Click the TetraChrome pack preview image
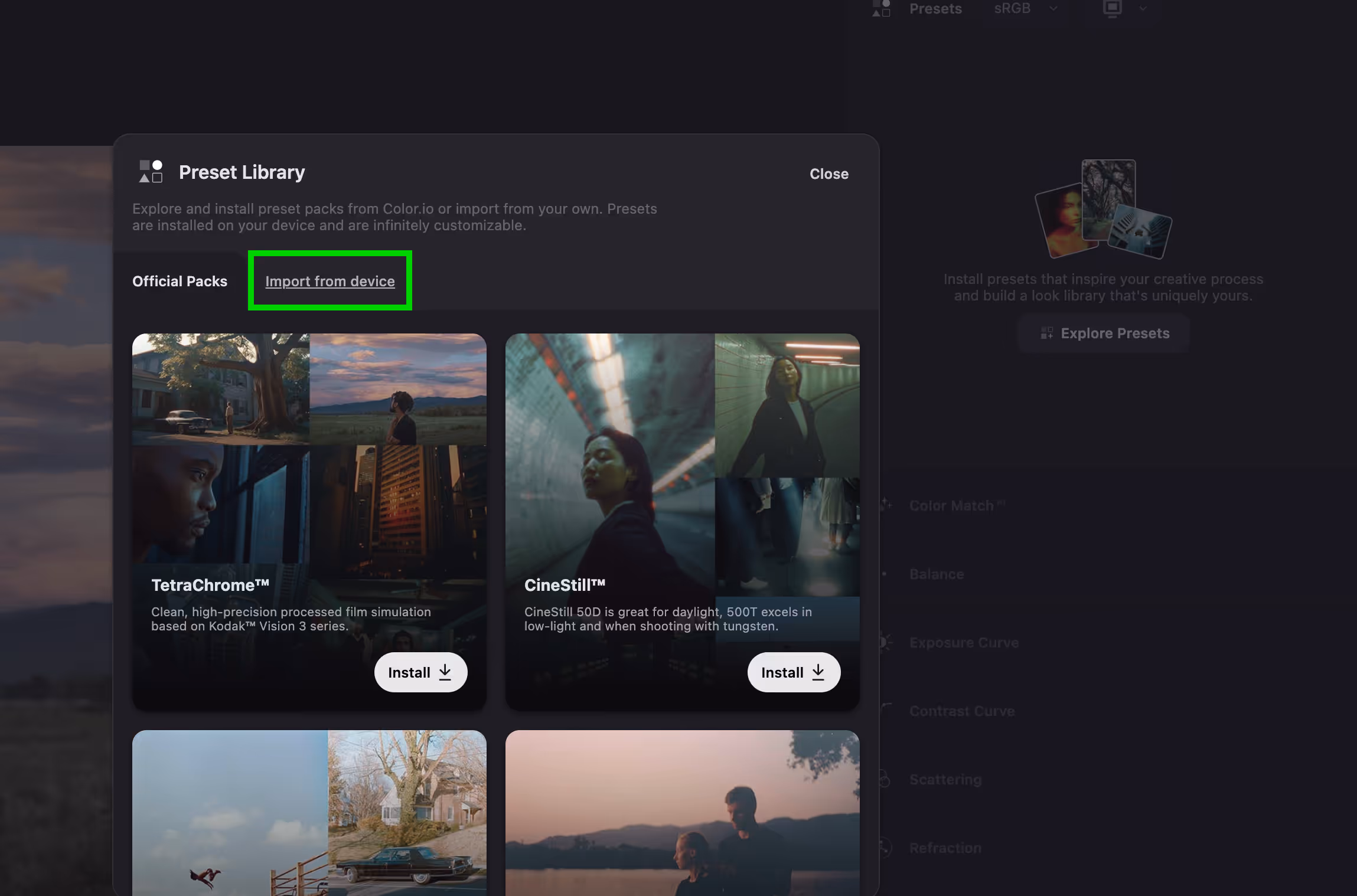Viewport: 1357px width, 896px height. (309, 449)
